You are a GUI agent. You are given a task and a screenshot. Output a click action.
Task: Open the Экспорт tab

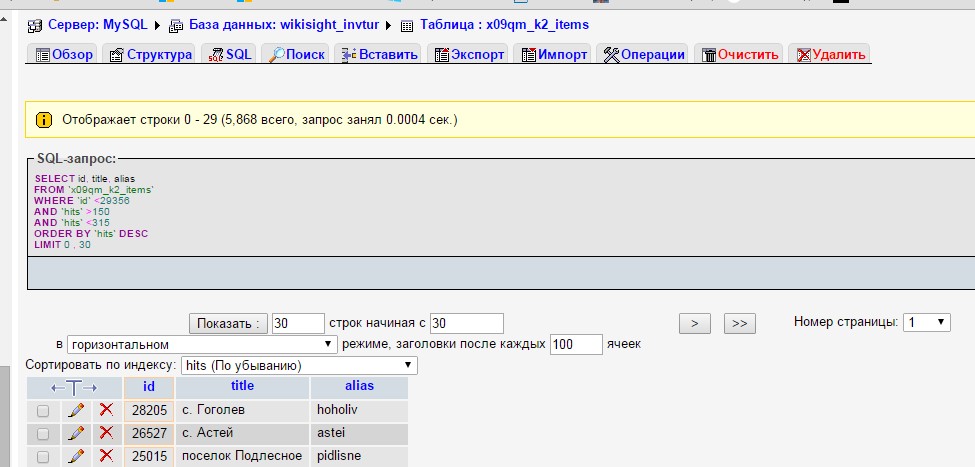(x=468, y=55)
